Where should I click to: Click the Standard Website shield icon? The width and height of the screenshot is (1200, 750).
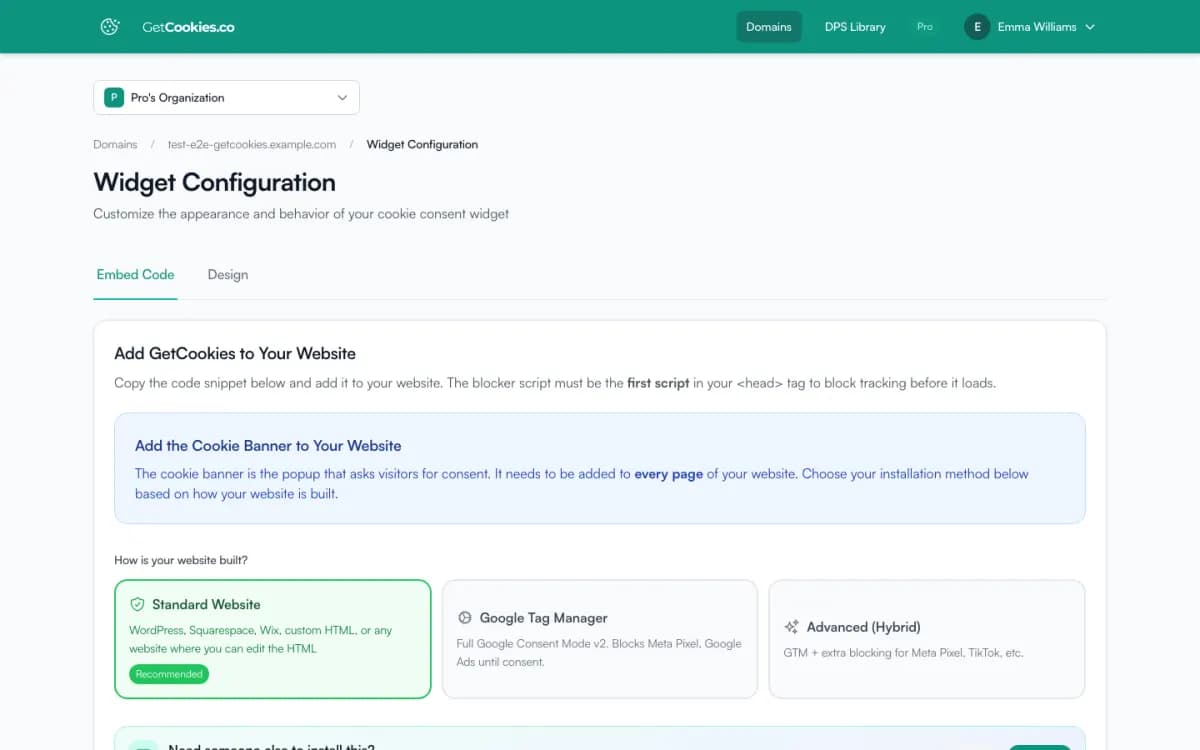click(138, 604)
